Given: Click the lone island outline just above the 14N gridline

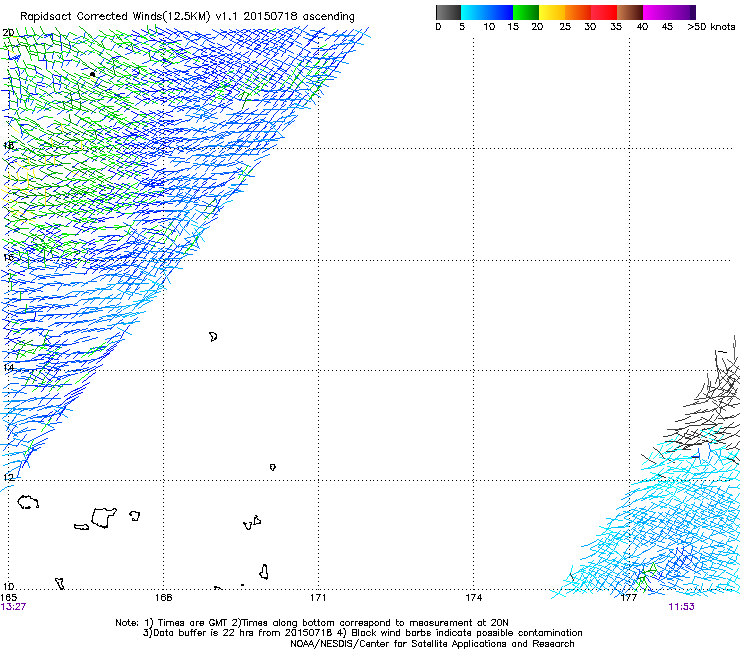Looking at the screenshot, I should pos(213,337).
